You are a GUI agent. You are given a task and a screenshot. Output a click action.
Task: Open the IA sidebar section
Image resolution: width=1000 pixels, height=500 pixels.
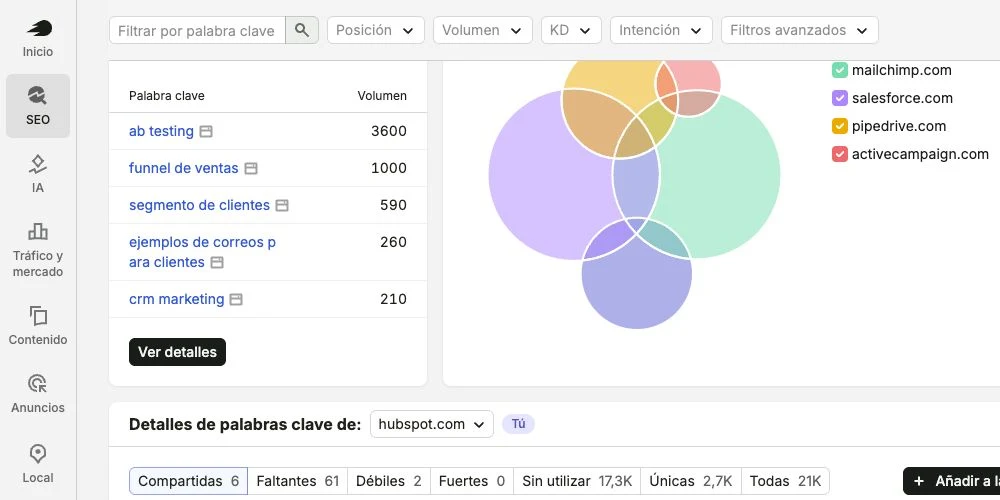click(38, 173)
